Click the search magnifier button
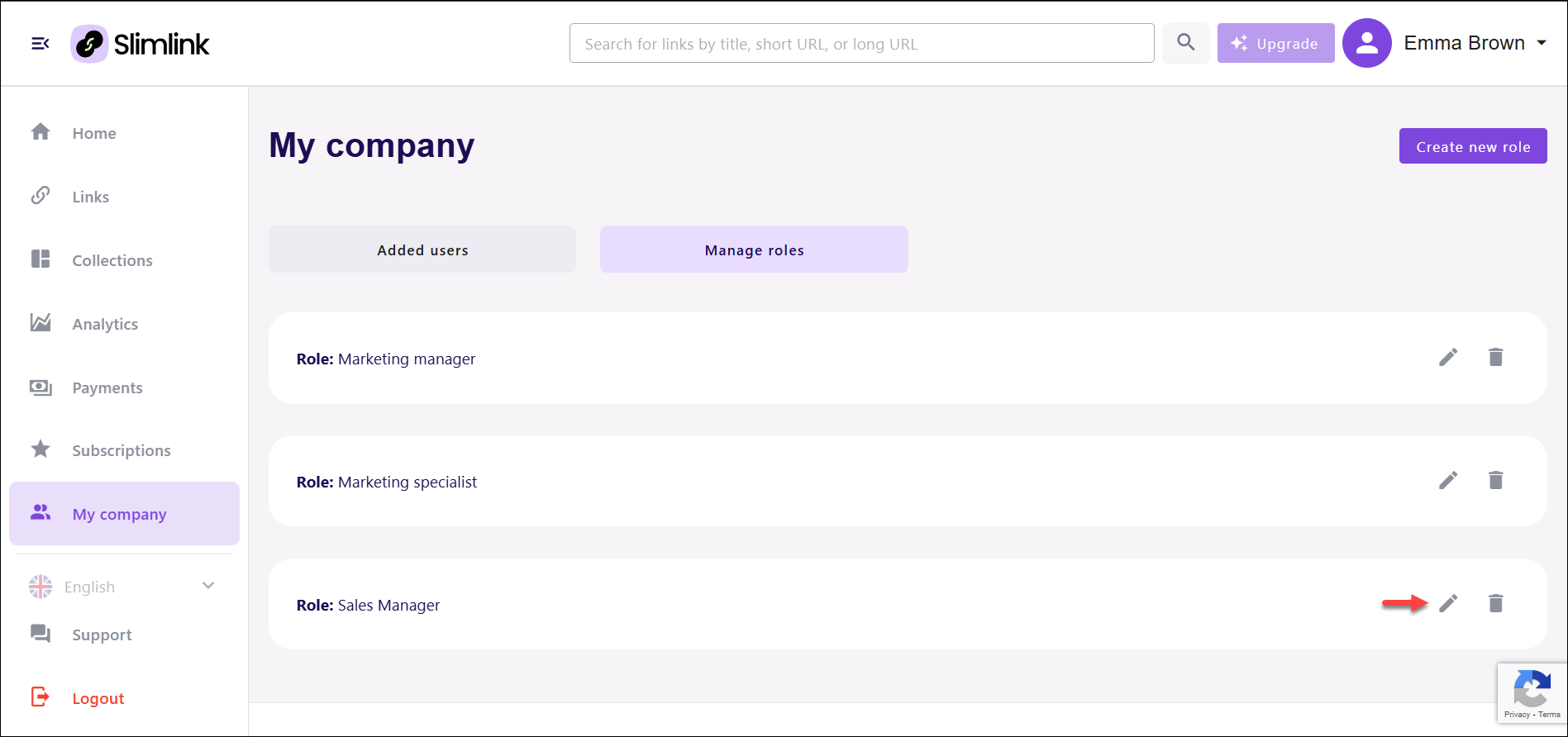1568x737 pixels. [1185, 43]
